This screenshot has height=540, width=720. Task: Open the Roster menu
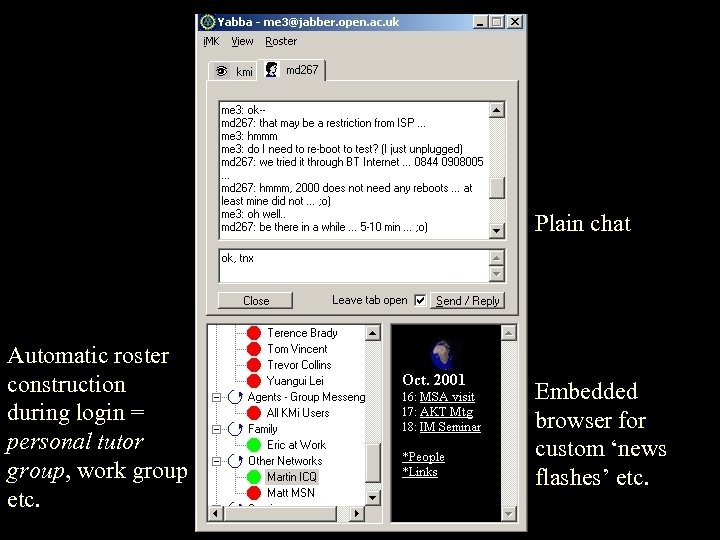click(x=281, y=41)
